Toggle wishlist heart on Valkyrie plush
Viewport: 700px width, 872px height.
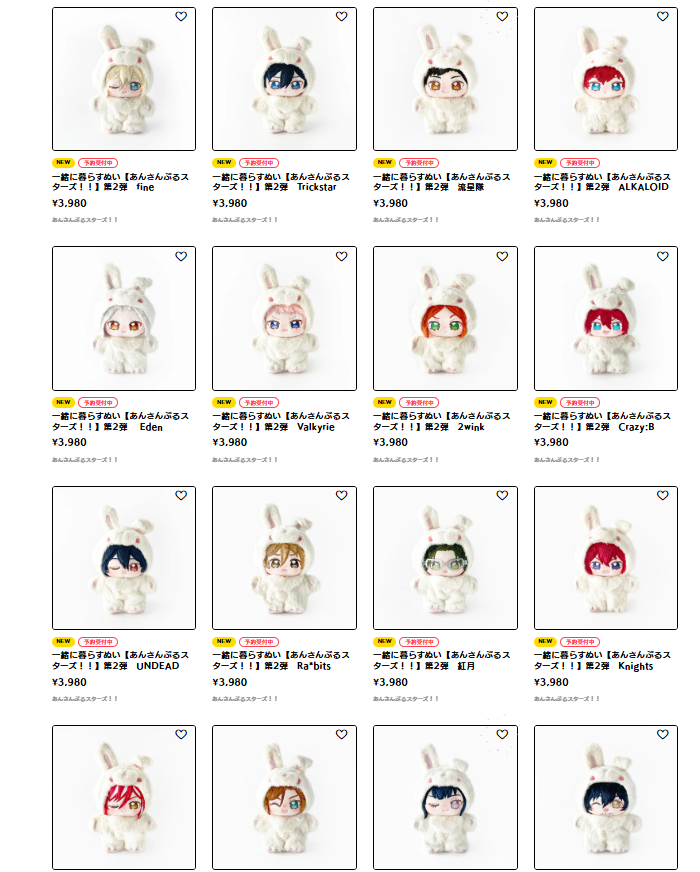[x=341, y=256]
